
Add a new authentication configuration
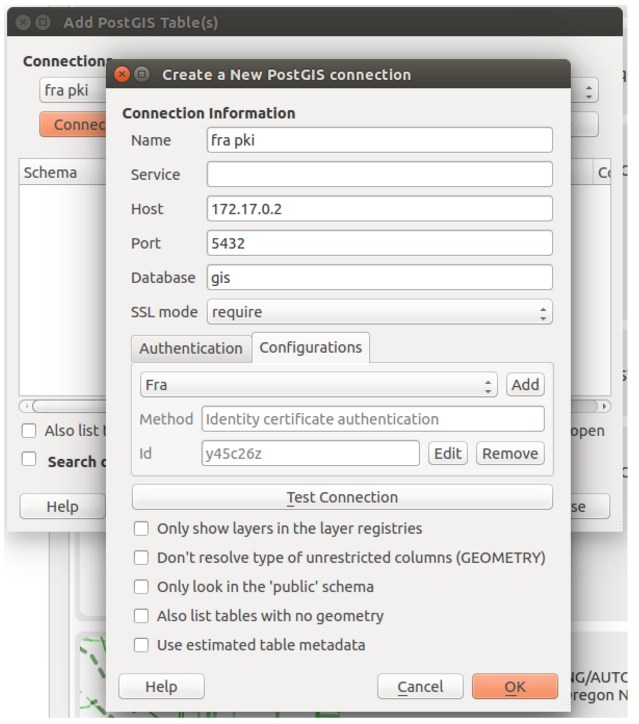(x=525, y=385)
